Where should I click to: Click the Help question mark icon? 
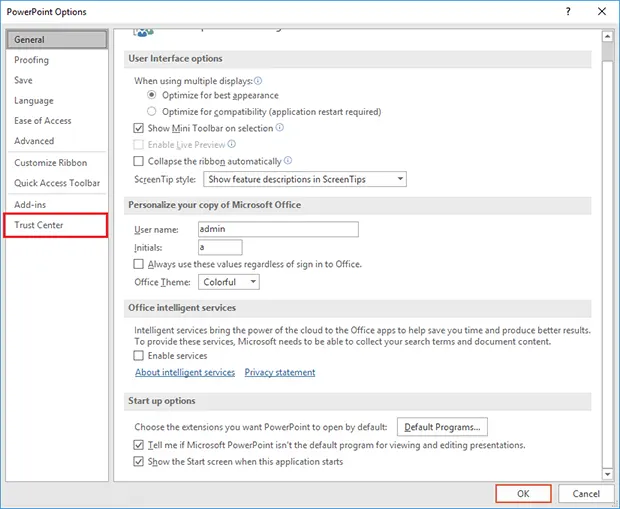click(x=568, y=11)
